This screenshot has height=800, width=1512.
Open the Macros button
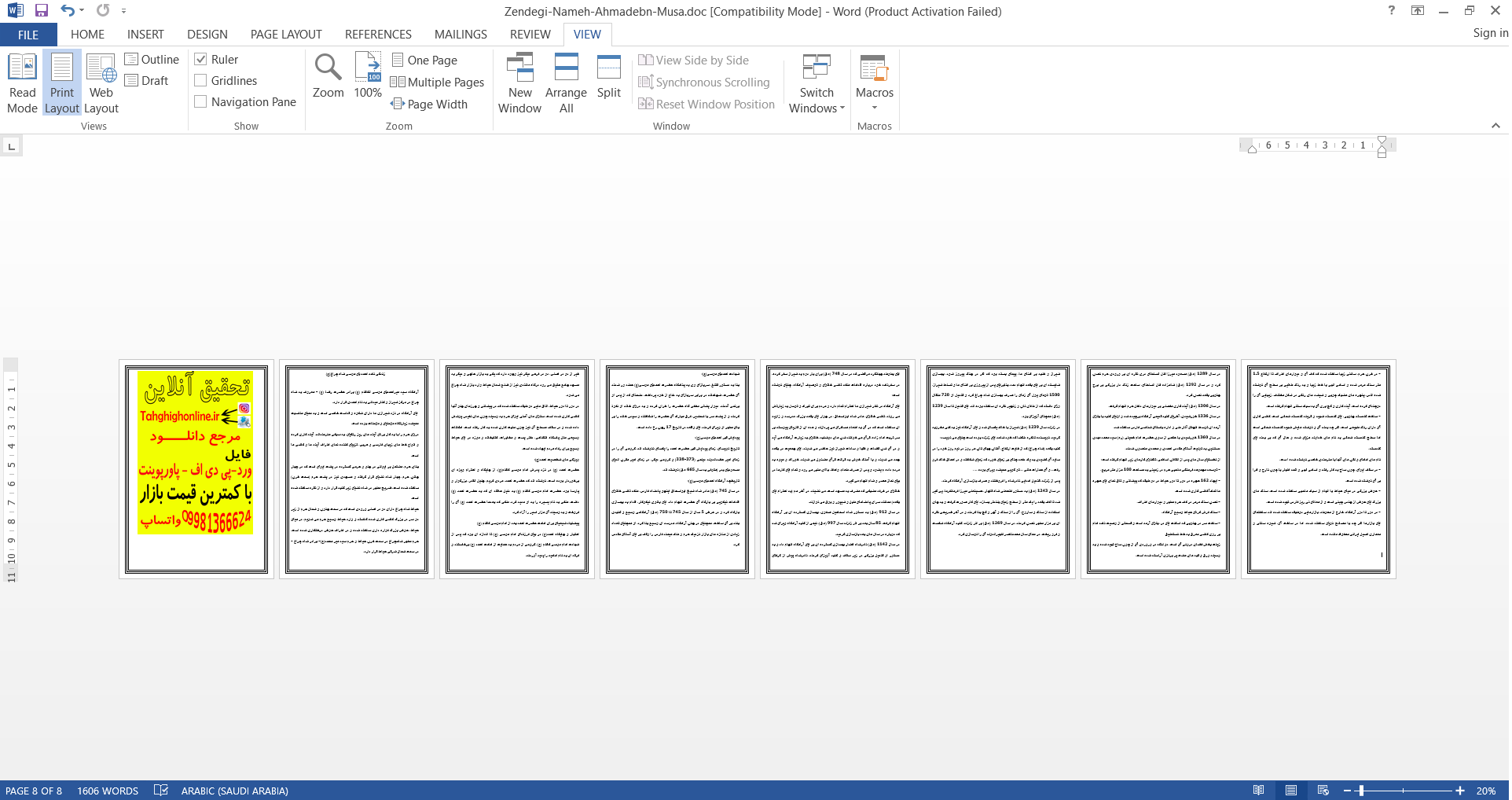(x=875, y=75)
